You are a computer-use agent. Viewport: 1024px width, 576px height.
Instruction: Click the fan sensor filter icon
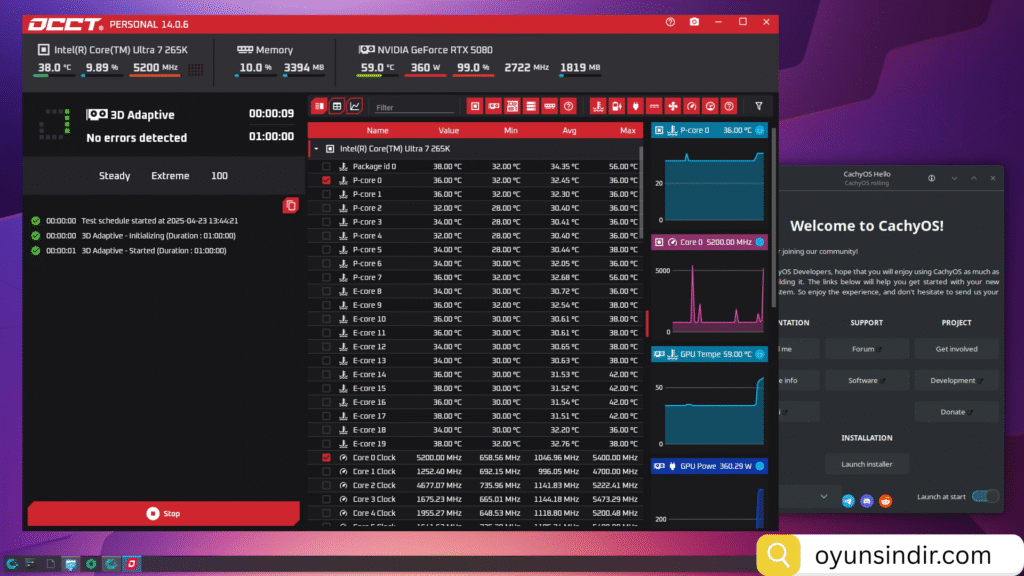pos(672,105)
